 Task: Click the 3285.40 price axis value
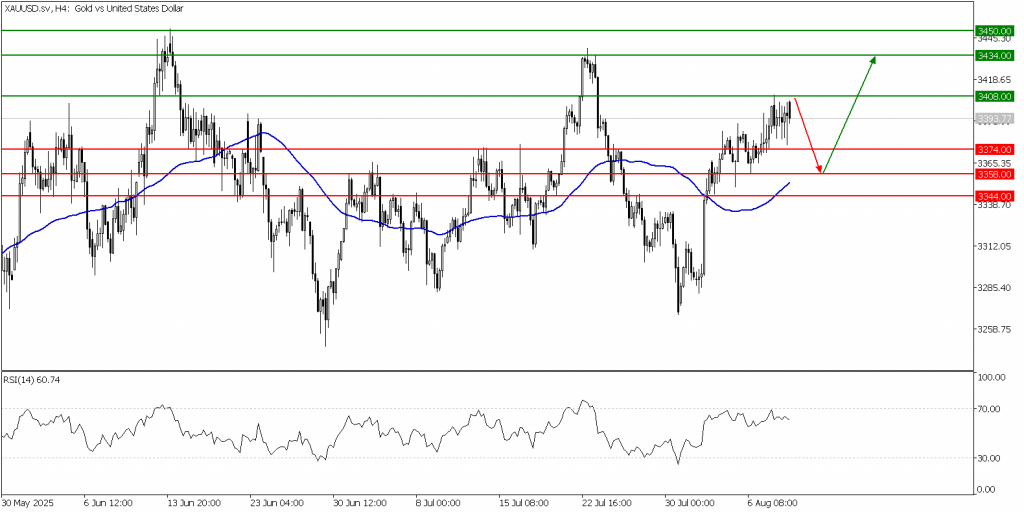tap(993, 288)
